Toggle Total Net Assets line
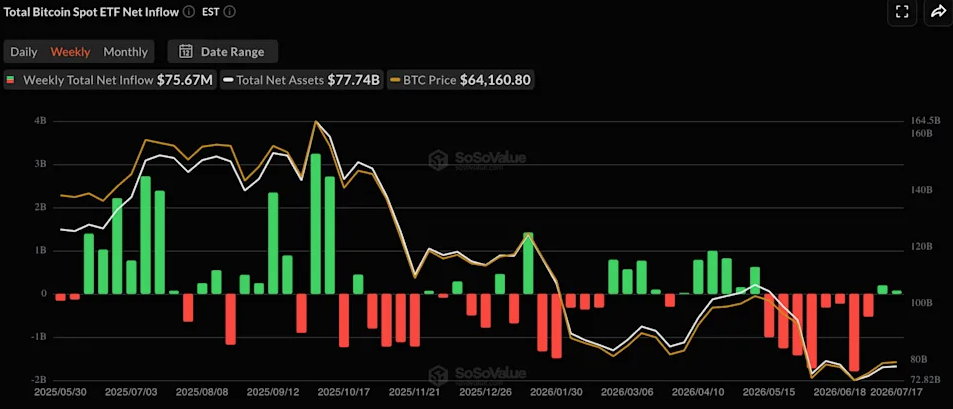 pyautogui.click(x=301, y=80)
